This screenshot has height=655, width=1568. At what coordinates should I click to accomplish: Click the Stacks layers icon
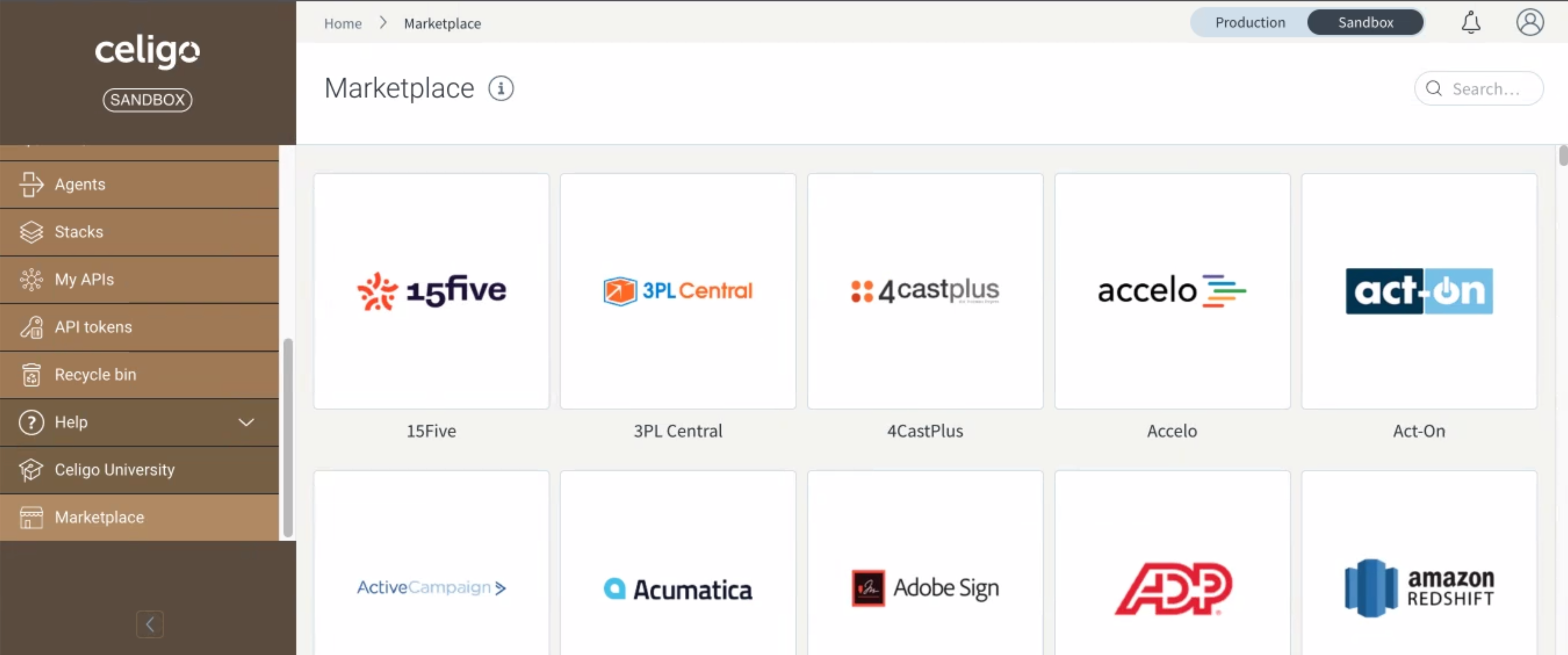pyautogui.click(x=31, y=232)
